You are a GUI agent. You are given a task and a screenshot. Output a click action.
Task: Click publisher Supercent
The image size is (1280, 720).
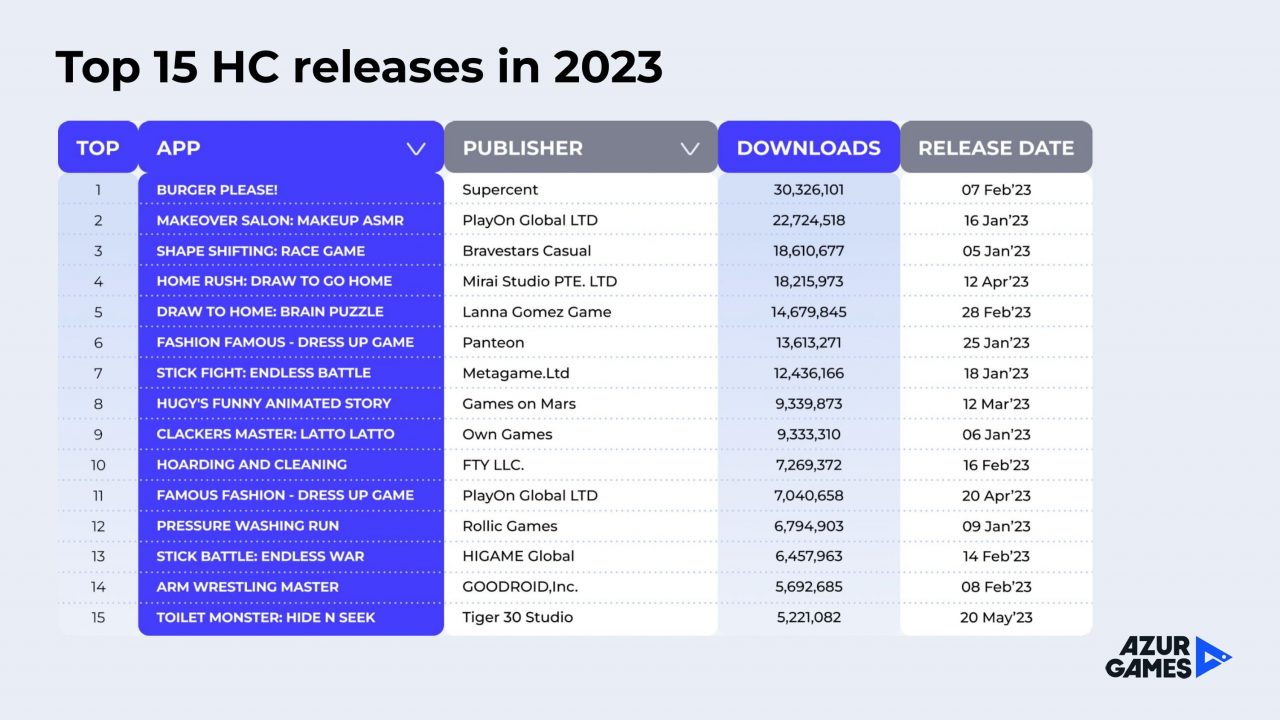click(500, 190)
